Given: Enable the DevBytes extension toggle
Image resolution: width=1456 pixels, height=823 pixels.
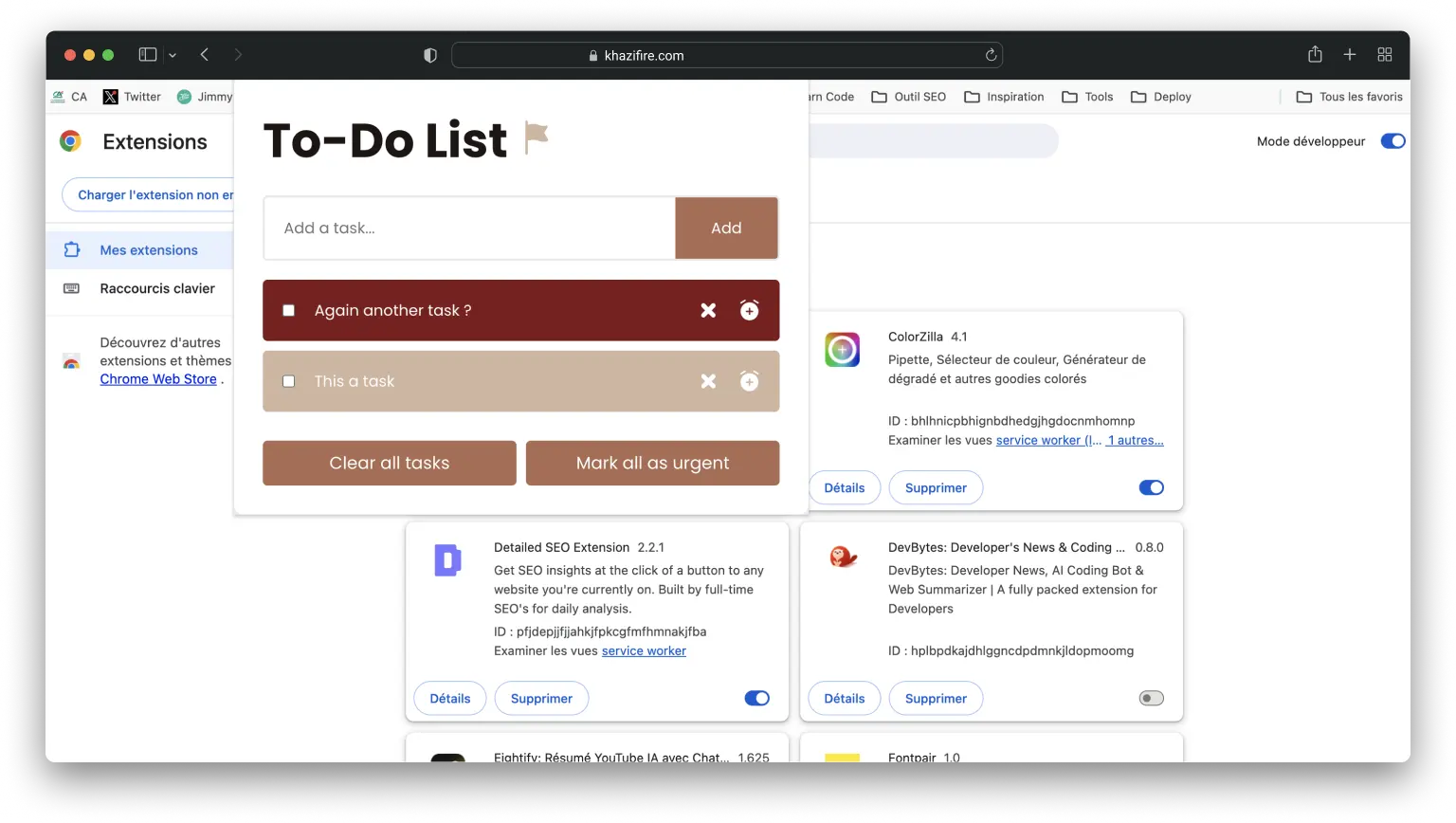Looking at the screenshot, I should point(1151,698).
